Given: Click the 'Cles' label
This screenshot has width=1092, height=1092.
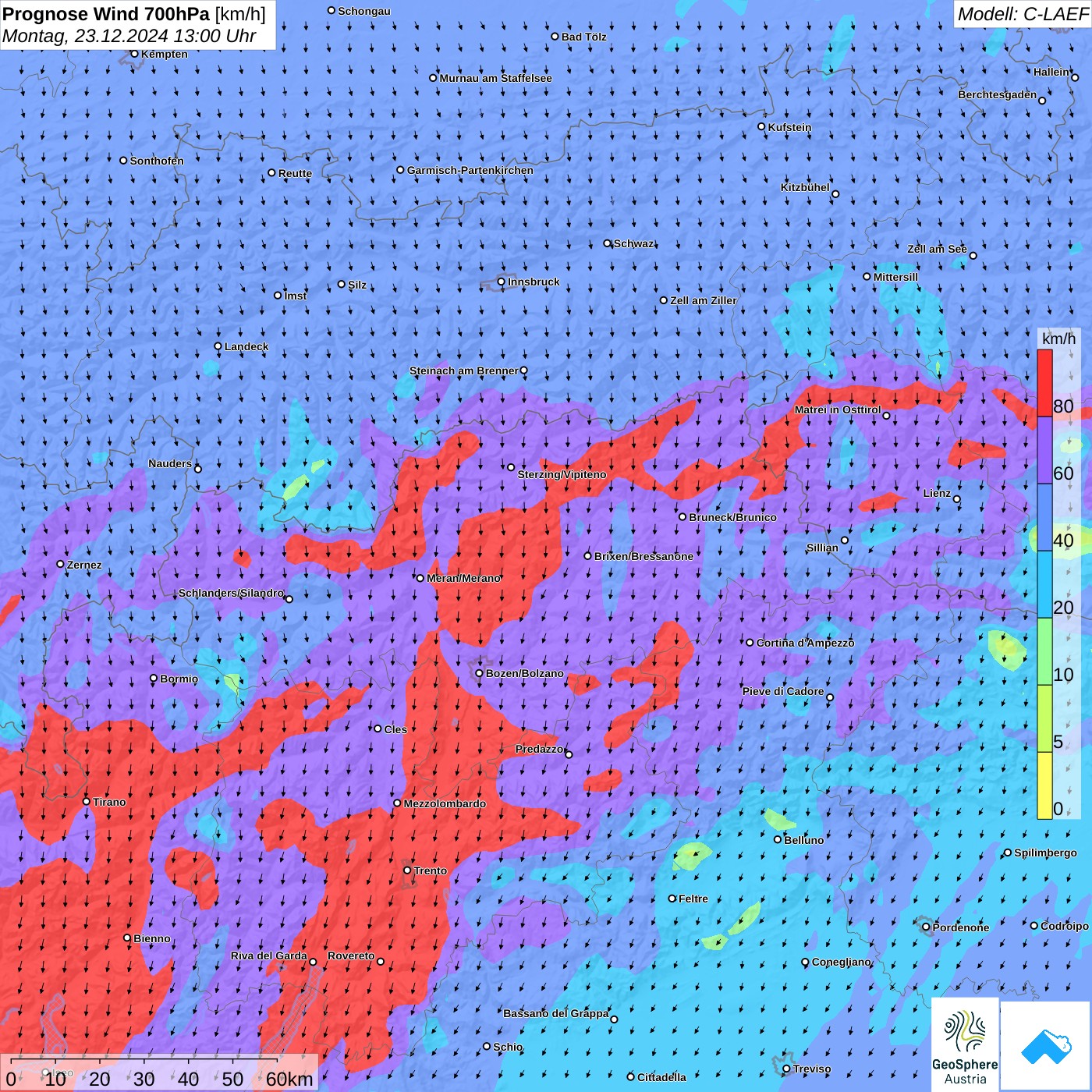Looking at the screenshot, I should pyautogui.click(x=395, y=729).
